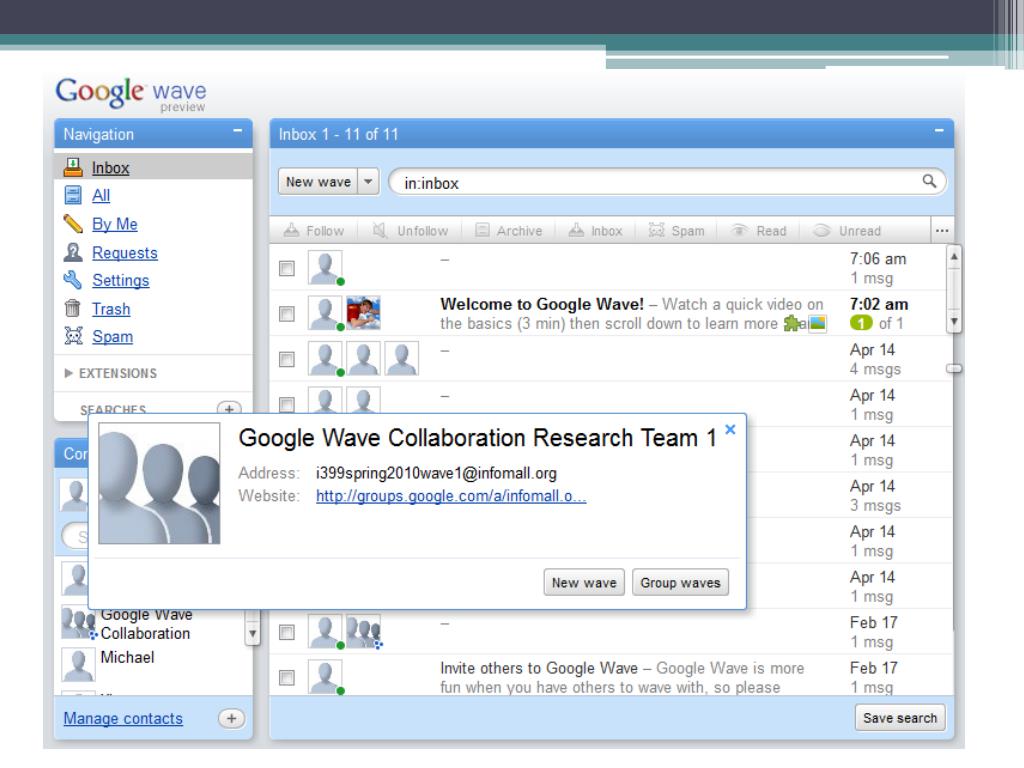Image resolution: width=1024 pixels, height=768 pixels.
Task: Open the groups.google.com website link
Action: click(x=451, y=496)
